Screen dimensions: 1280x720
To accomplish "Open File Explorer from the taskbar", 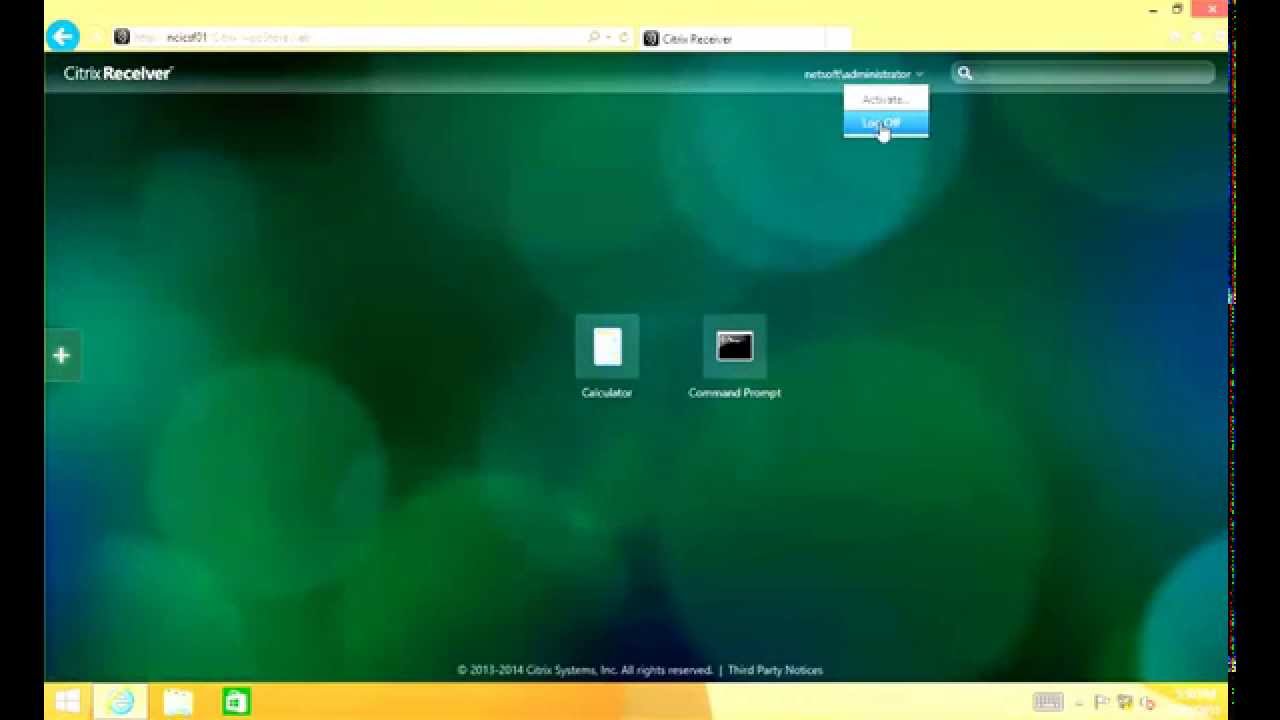I will pyautogui.click(x=178, y=702).
